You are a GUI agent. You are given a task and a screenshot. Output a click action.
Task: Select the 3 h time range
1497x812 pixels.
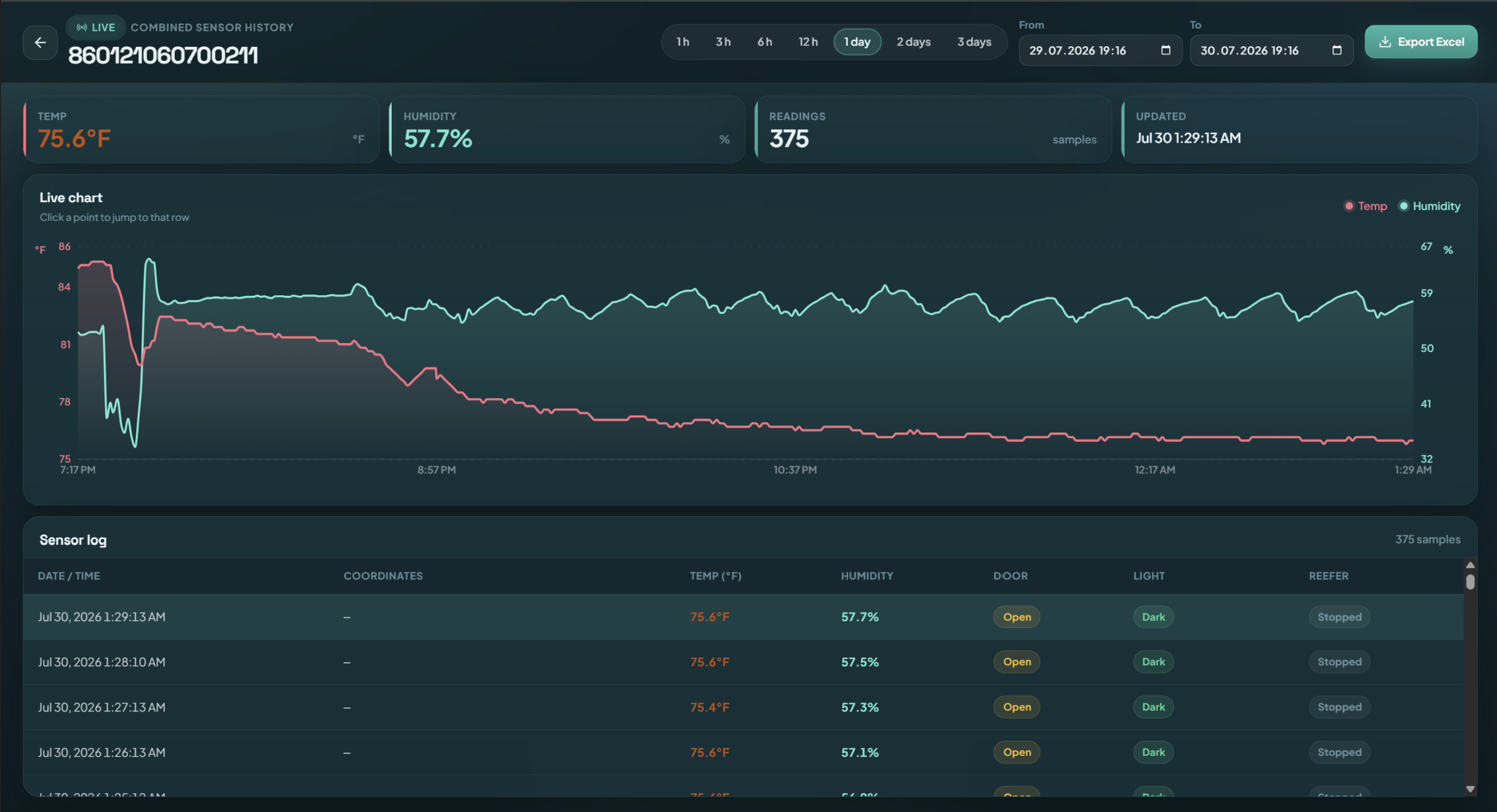click(723, 42)
